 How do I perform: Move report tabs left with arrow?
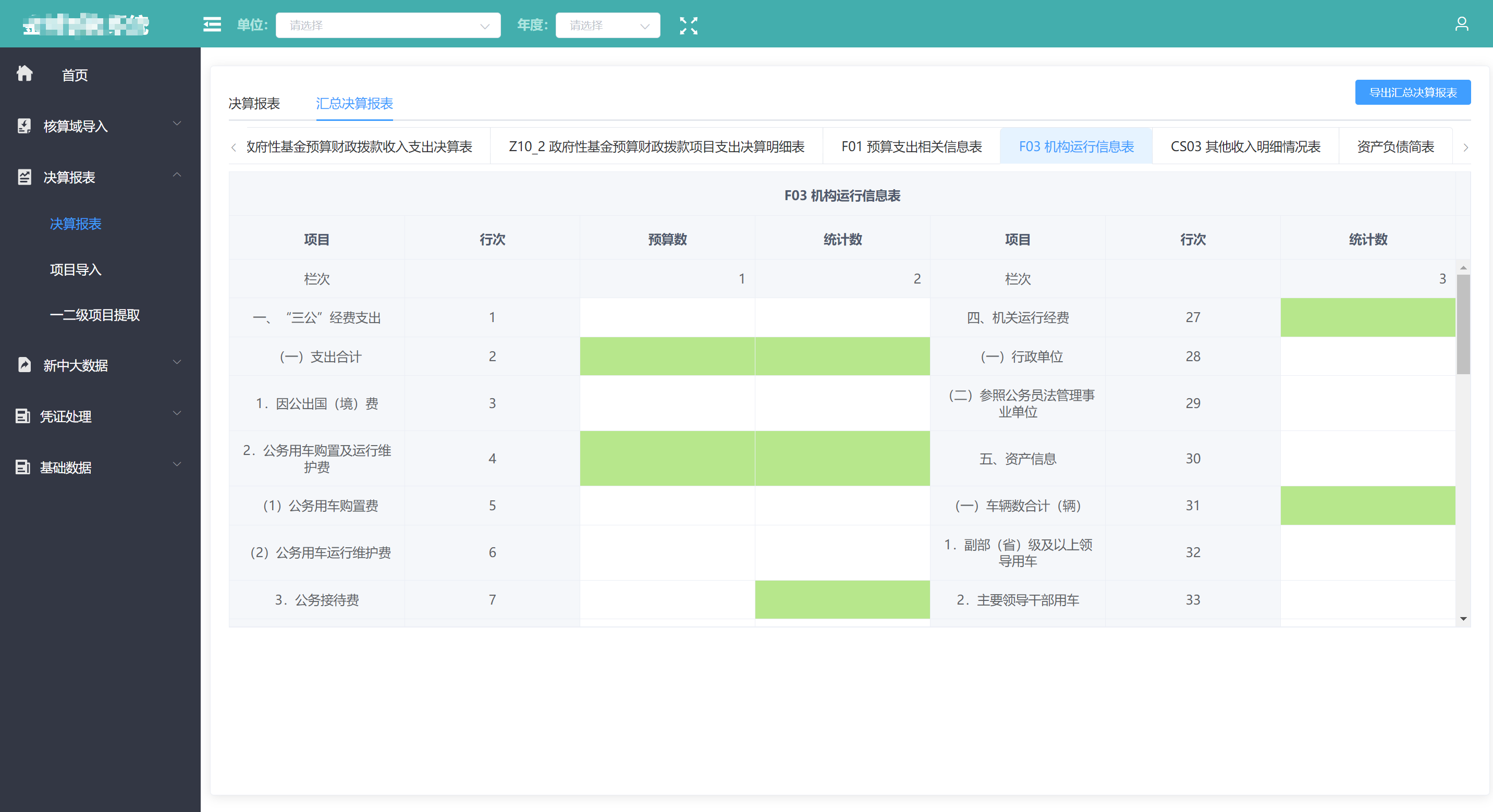[234, 147]
